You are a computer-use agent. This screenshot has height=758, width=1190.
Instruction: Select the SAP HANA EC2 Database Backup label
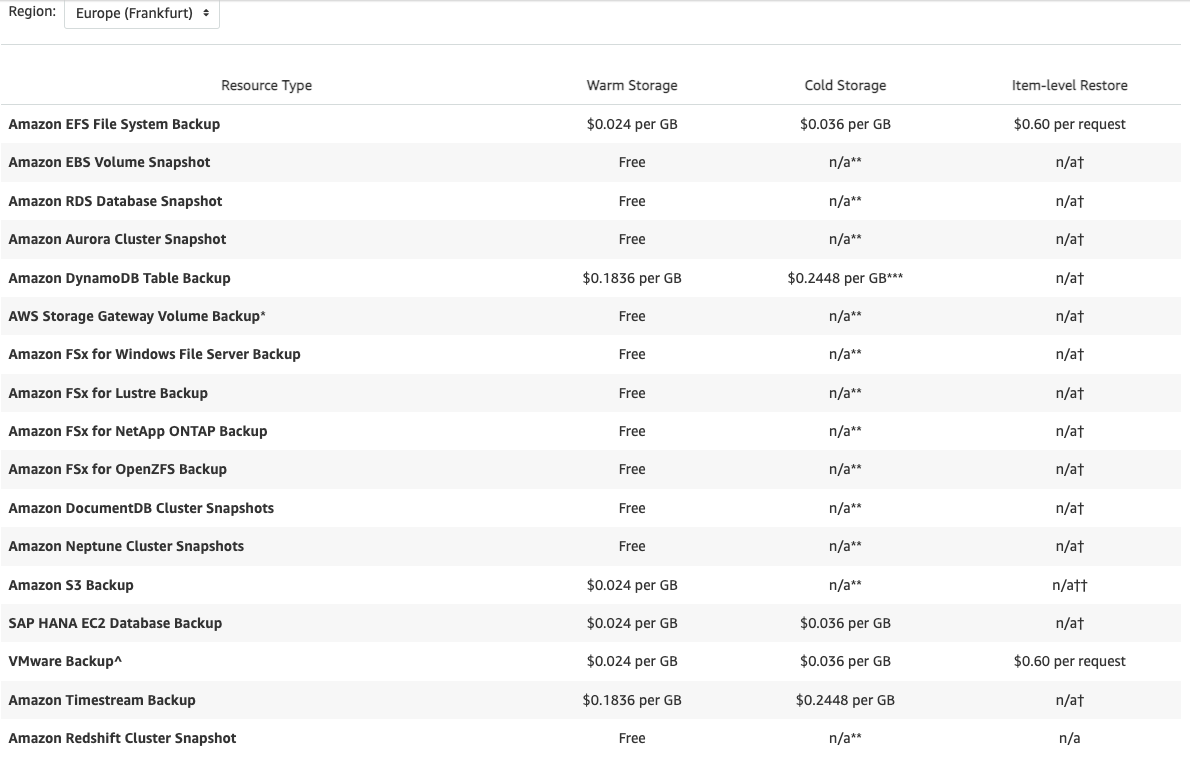tap(115, 623)
